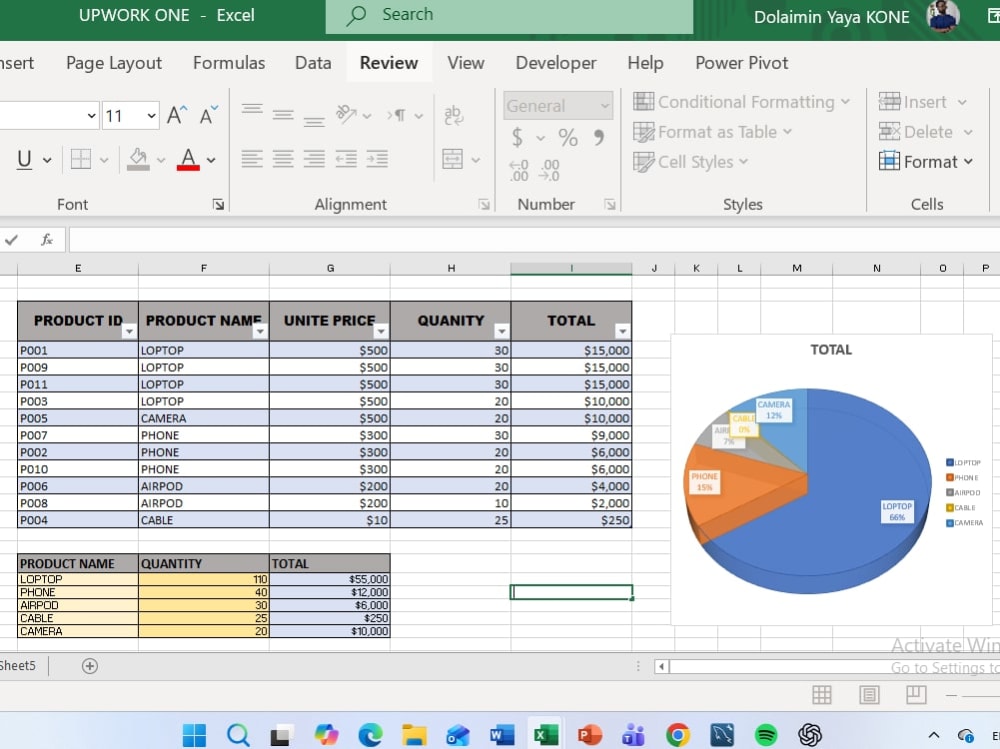Apply percent style
The height and width of the screenshot is (749, 1000).
coord(568,137)
